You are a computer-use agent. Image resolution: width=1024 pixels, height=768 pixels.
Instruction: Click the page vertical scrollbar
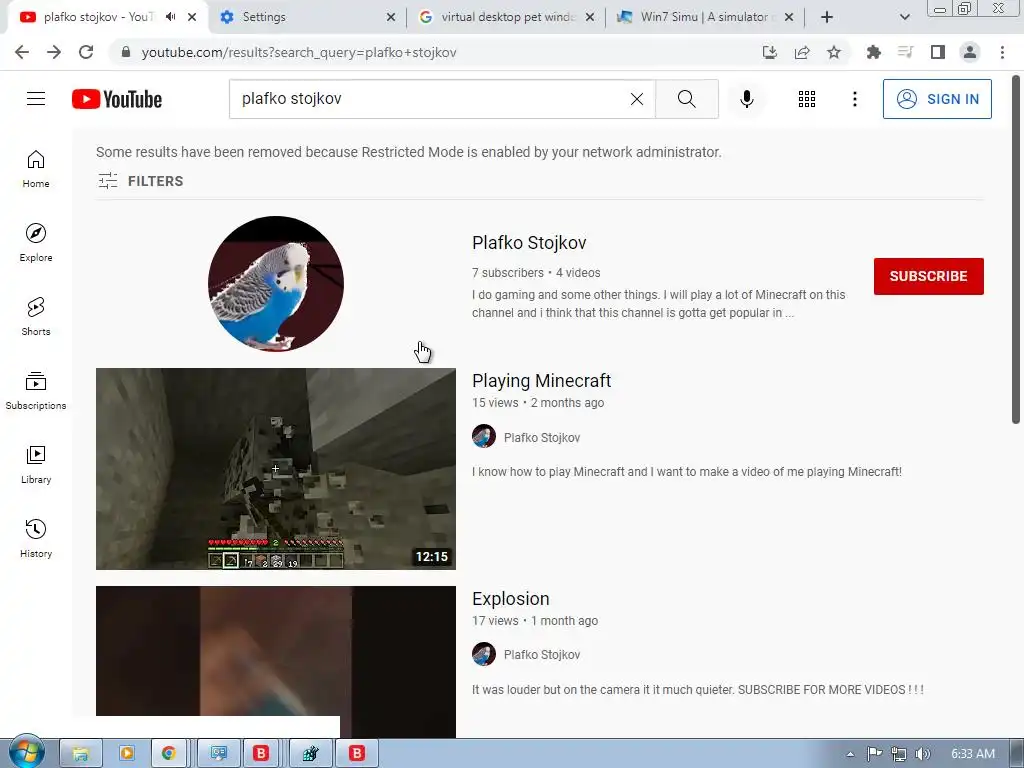coord(1016,251)
